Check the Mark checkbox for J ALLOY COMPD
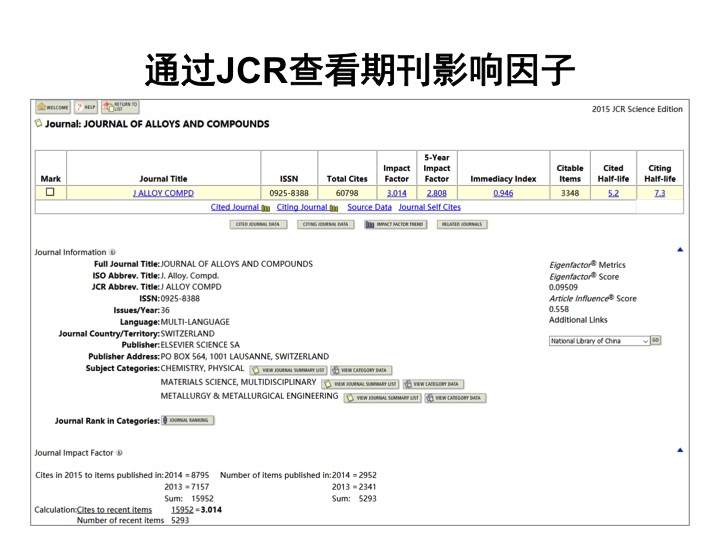 tap(50, 192)
